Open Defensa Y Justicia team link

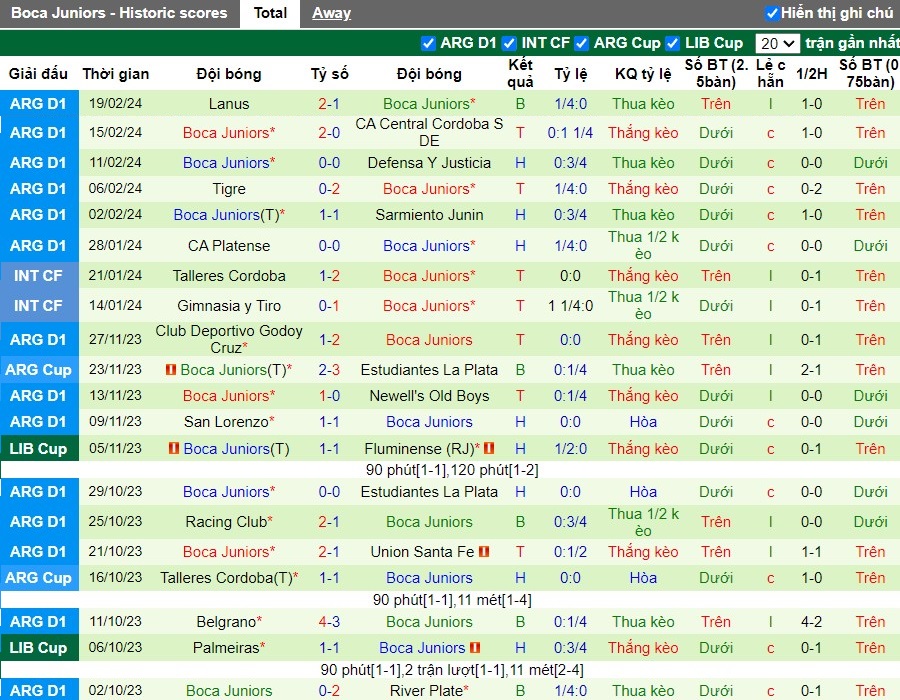tap(429, 163)
